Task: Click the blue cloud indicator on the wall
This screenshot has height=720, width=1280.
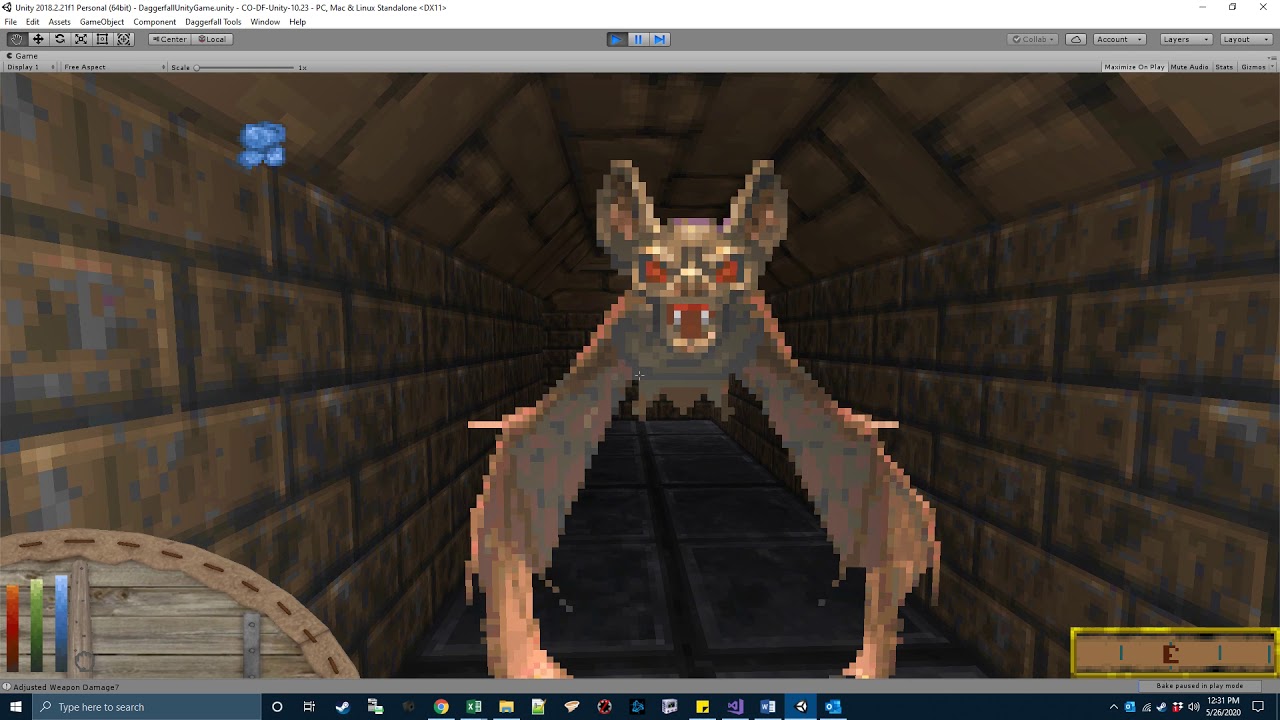Action: pos(263,144)
